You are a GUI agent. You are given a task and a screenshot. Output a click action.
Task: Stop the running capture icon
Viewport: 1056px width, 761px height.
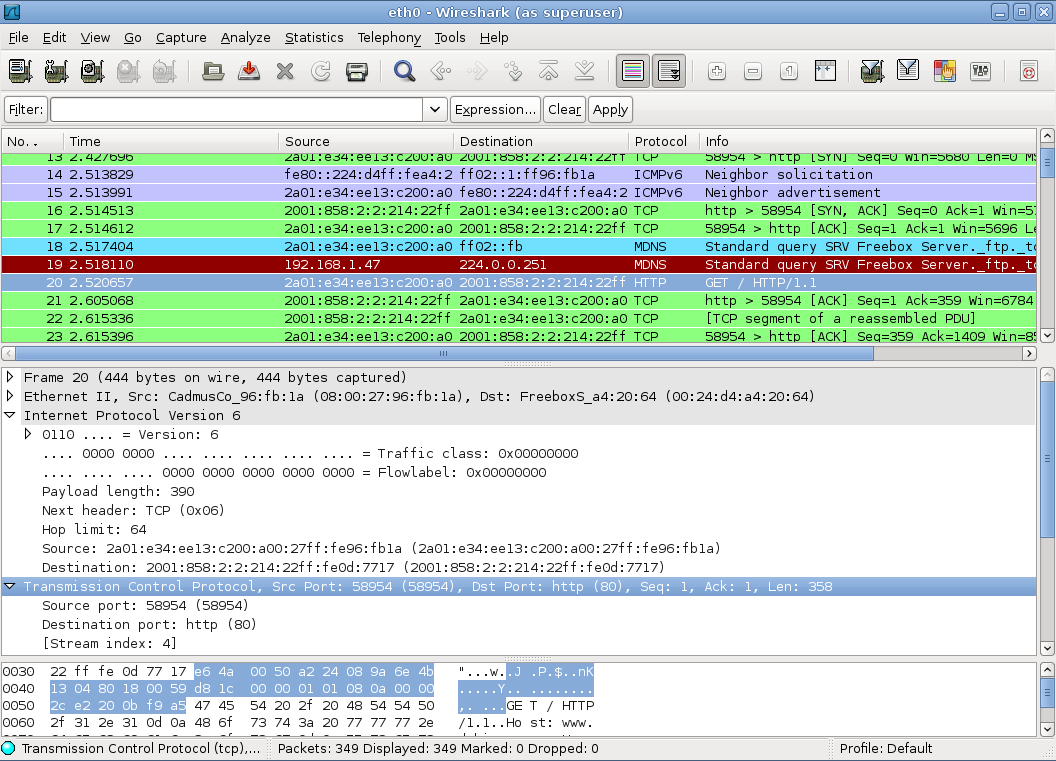[x=128, y=71]
